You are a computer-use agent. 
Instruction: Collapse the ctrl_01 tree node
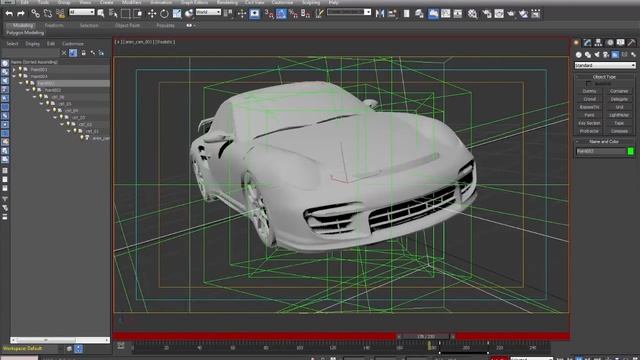69,131
